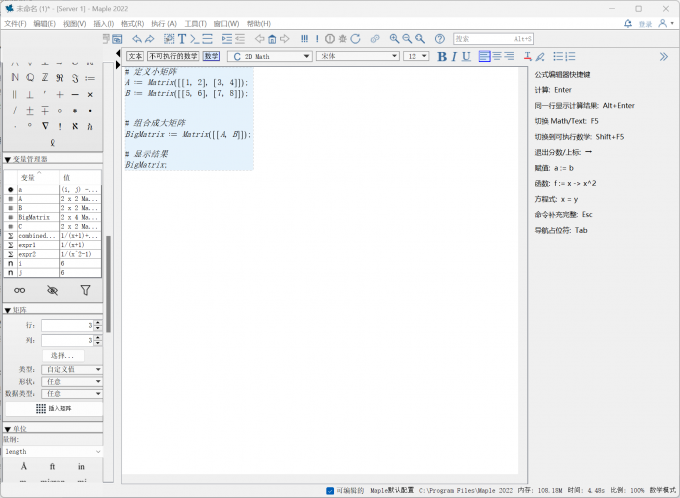Open the 工具(T) menu

coord(196,23)
